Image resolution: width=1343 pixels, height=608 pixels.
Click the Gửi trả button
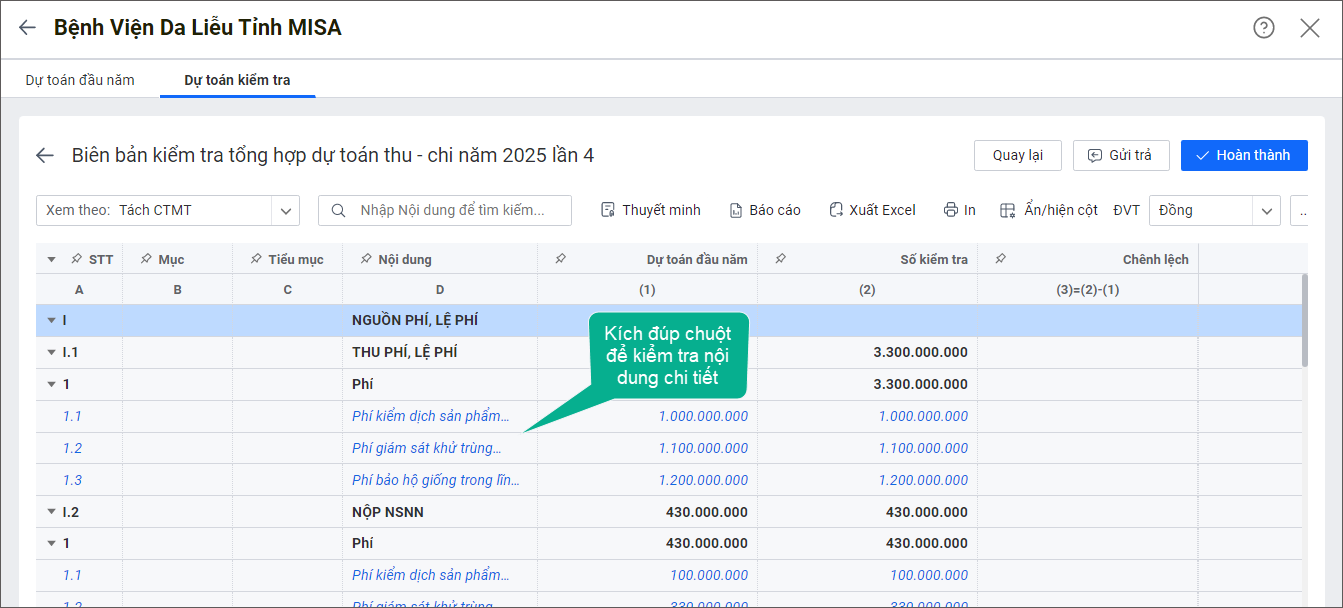(1120, 155)
